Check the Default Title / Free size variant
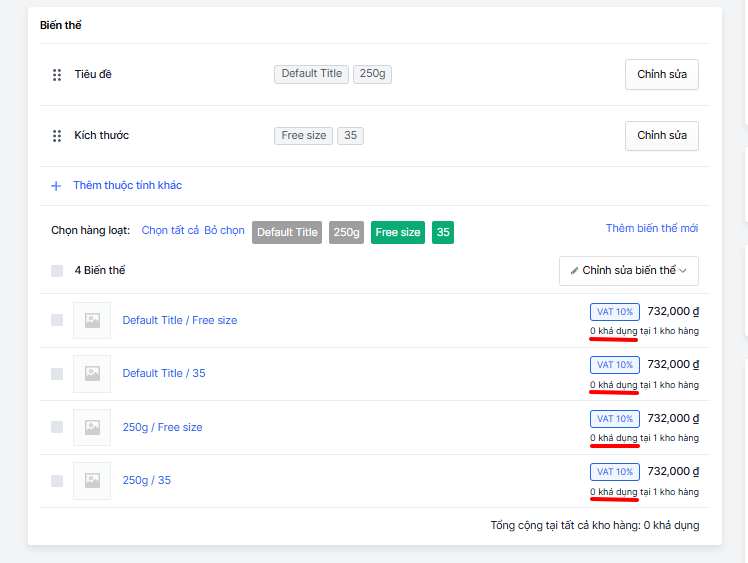Viewport: 748px width, 563px height. (57, 320)
